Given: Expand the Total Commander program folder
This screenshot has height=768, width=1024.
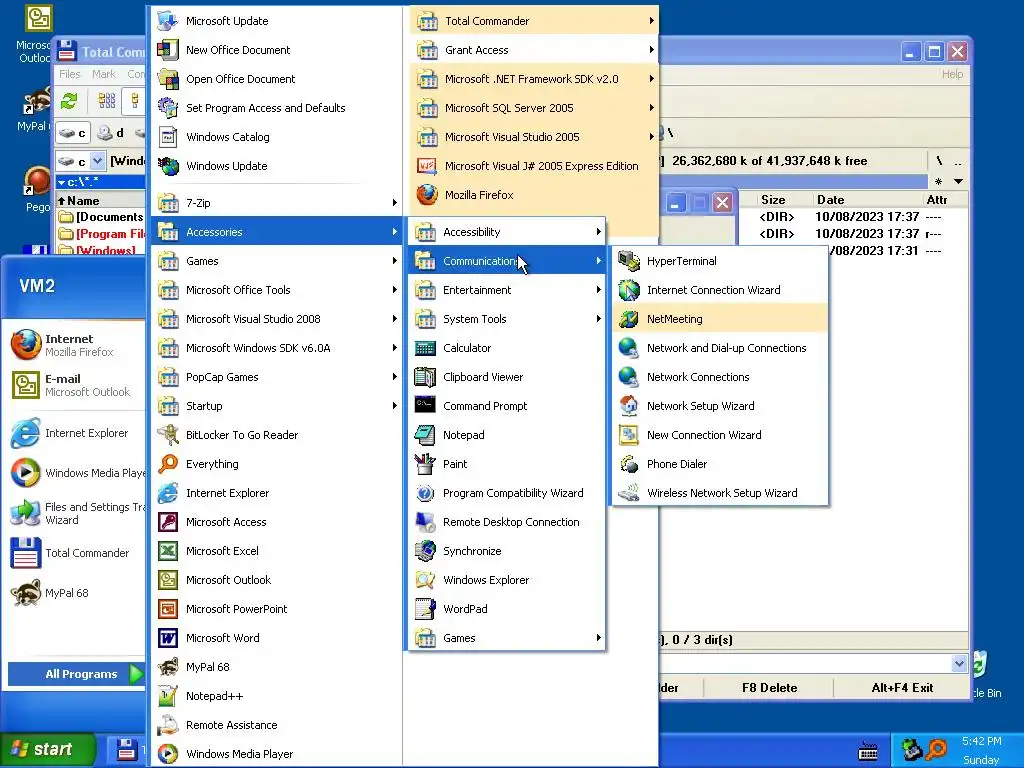Looking at the screenshot, I should [534, 21].
